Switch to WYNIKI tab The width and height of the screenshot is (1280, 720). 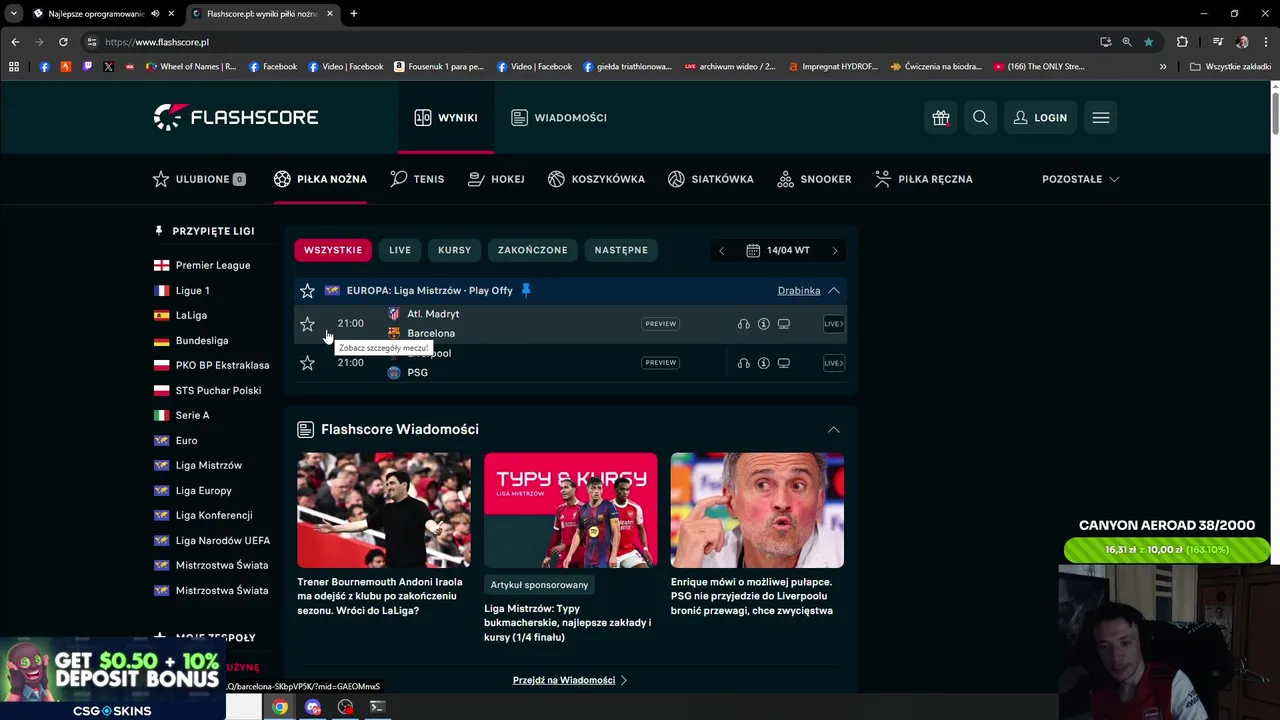[446, 118]
